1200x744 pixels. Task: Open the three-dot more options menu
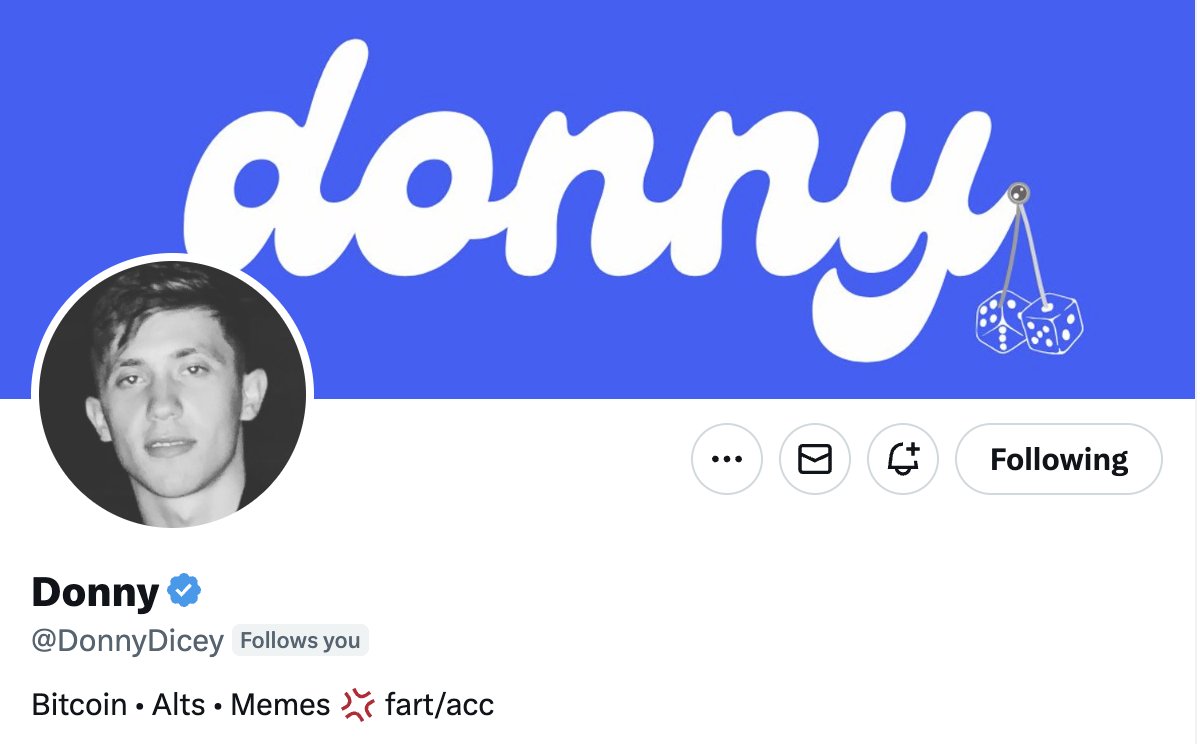point(727,459)
